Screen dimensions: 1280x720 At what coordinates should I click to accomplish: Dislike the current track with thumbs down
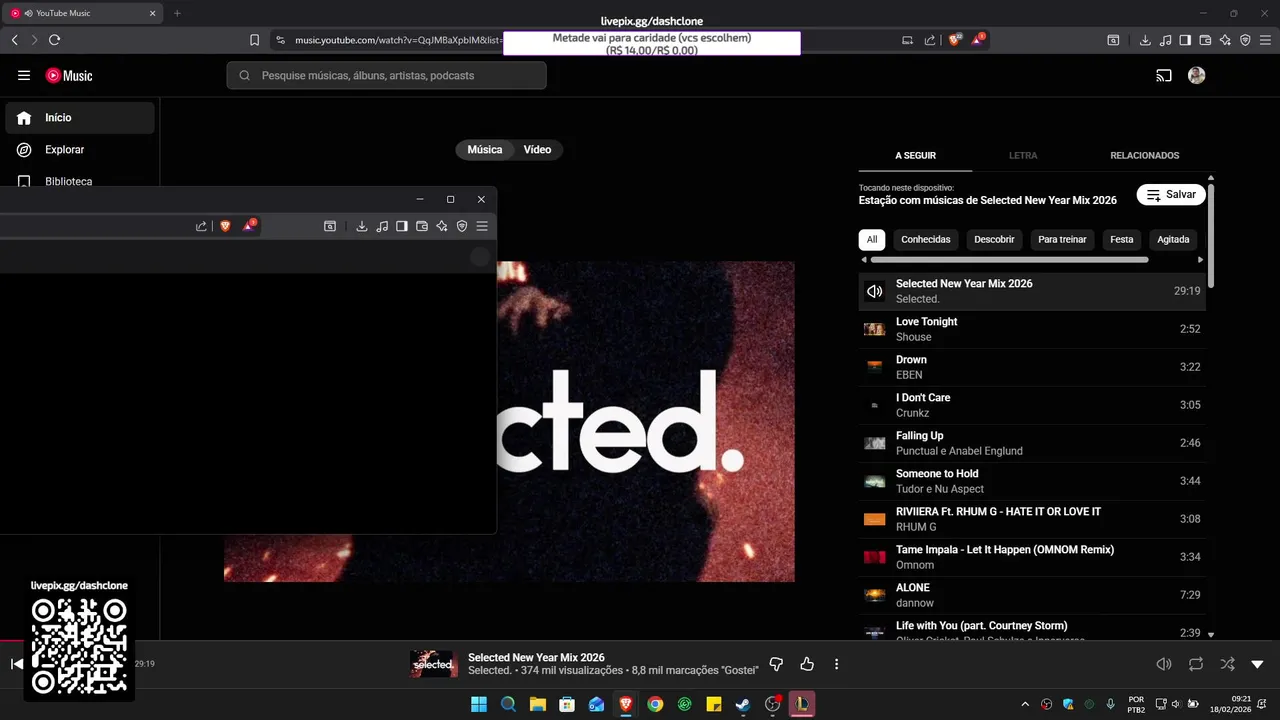coord(776,664)
